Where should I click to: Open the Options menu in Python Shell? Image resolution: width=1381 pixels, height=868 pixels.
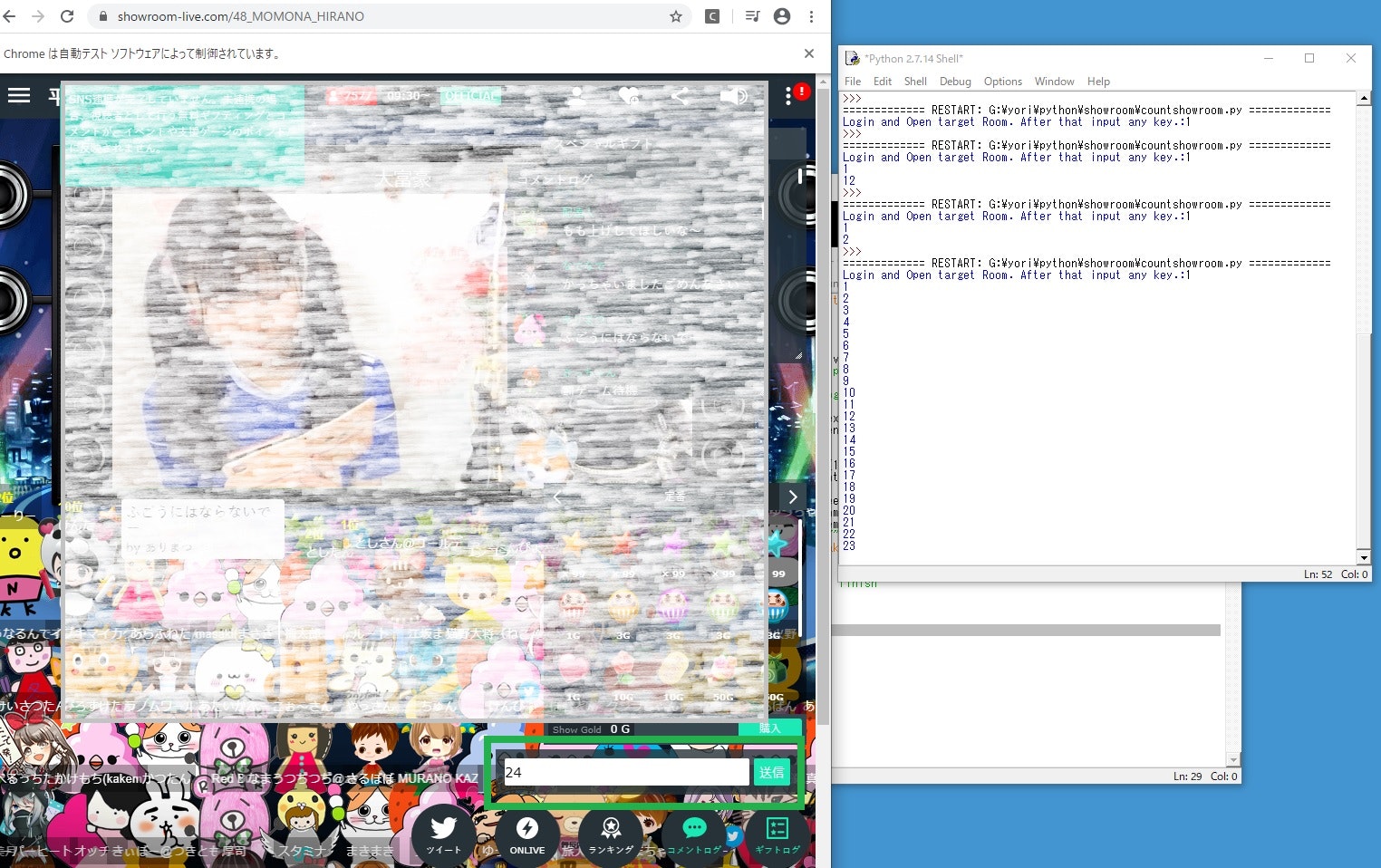click(x=1002, y=82)
